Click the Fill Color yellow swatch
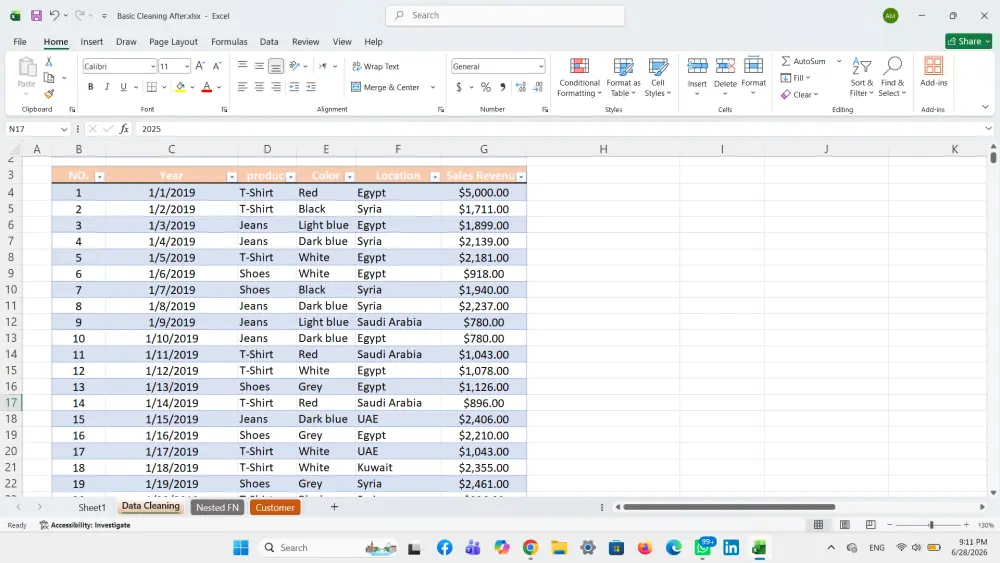 pos(180,87)
